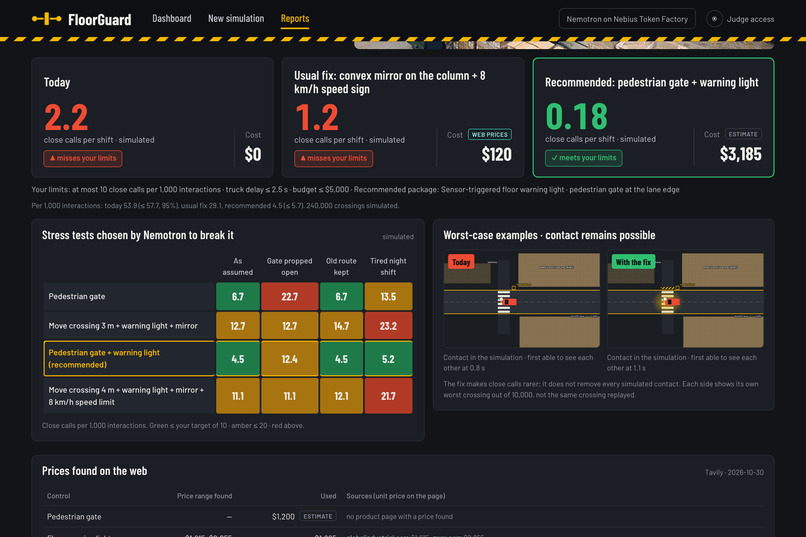Click the Old route kept column header
Viewport: 806px width, 537px height.
[341, 267]
